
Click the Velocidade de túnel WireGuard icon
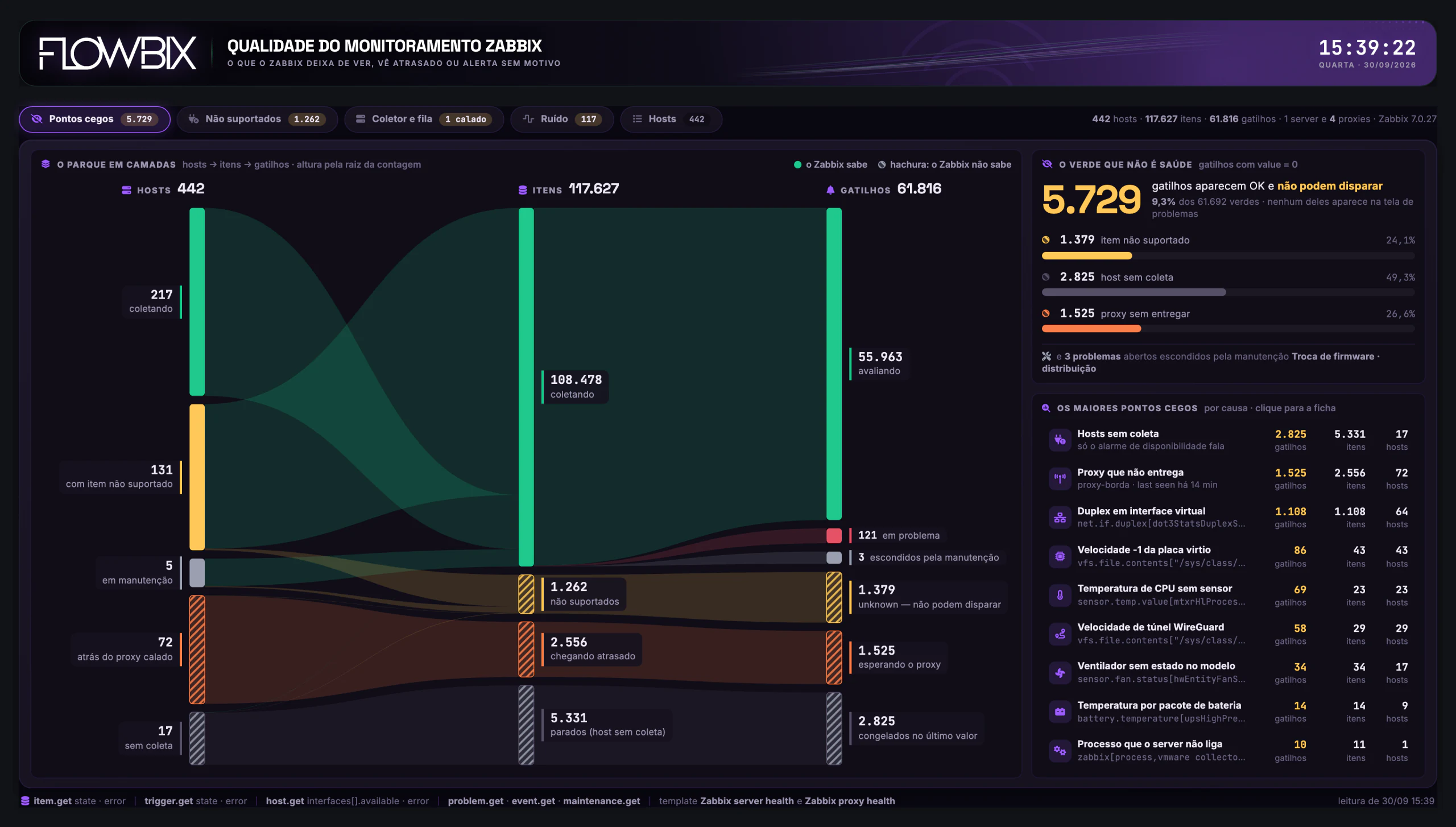tap(1060, 634)
